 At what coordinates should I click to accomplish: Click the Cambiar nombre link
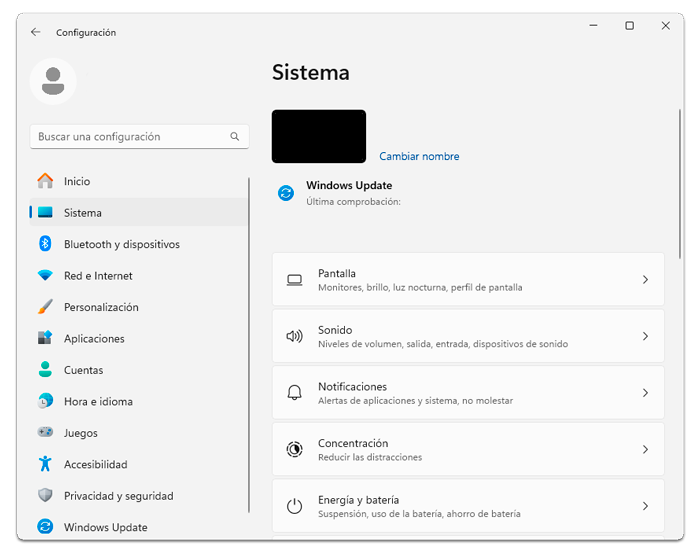(419, 156)
